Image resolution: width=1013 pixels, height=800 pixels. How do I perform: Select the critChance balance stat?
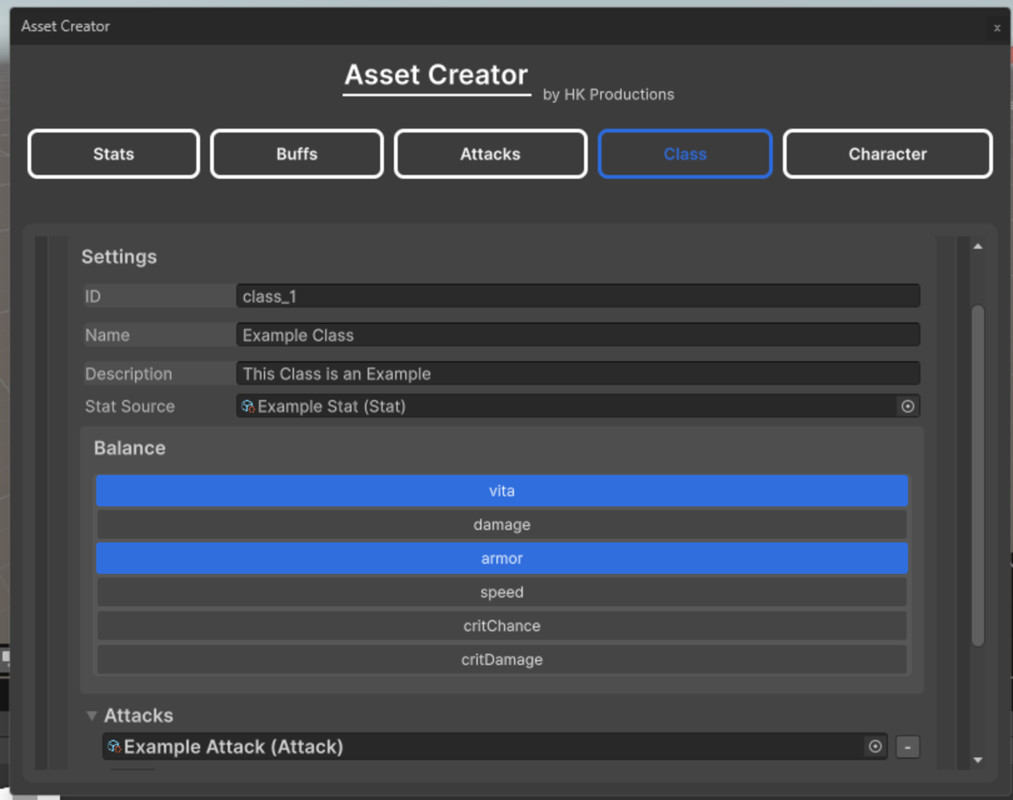point(501,625)
